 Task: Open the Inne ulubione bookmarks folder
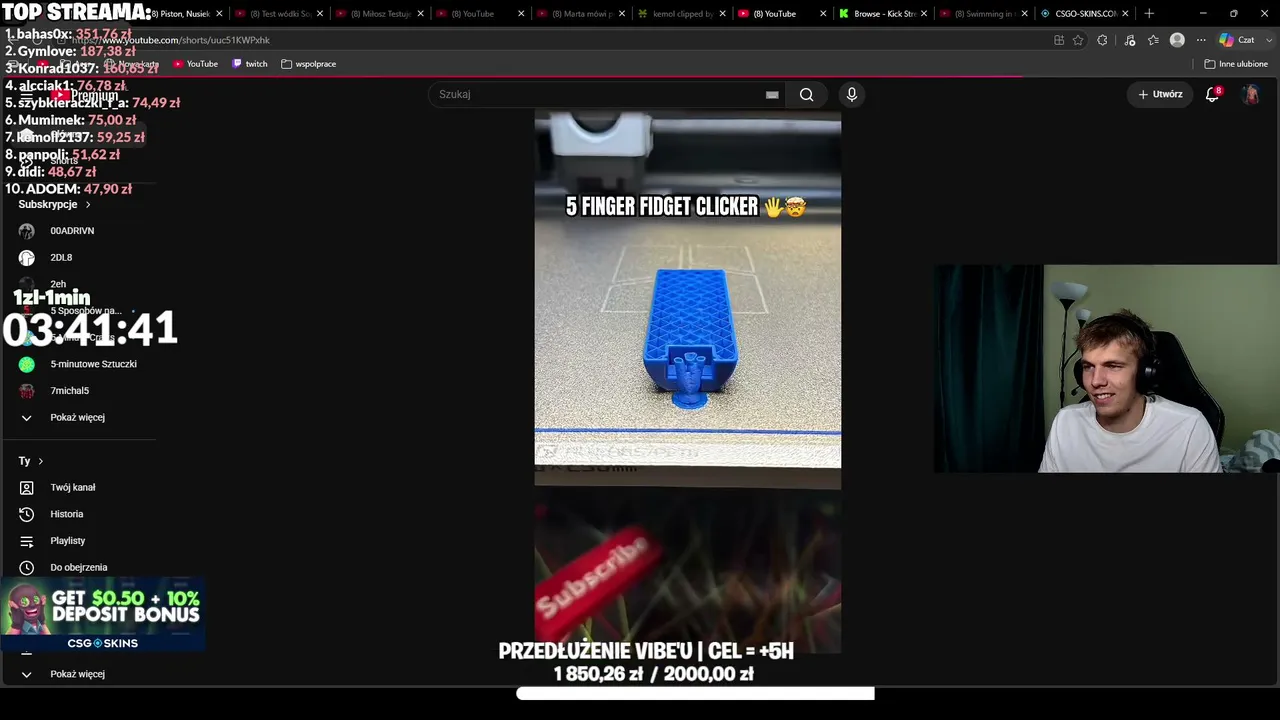(x=1236, y=64)
